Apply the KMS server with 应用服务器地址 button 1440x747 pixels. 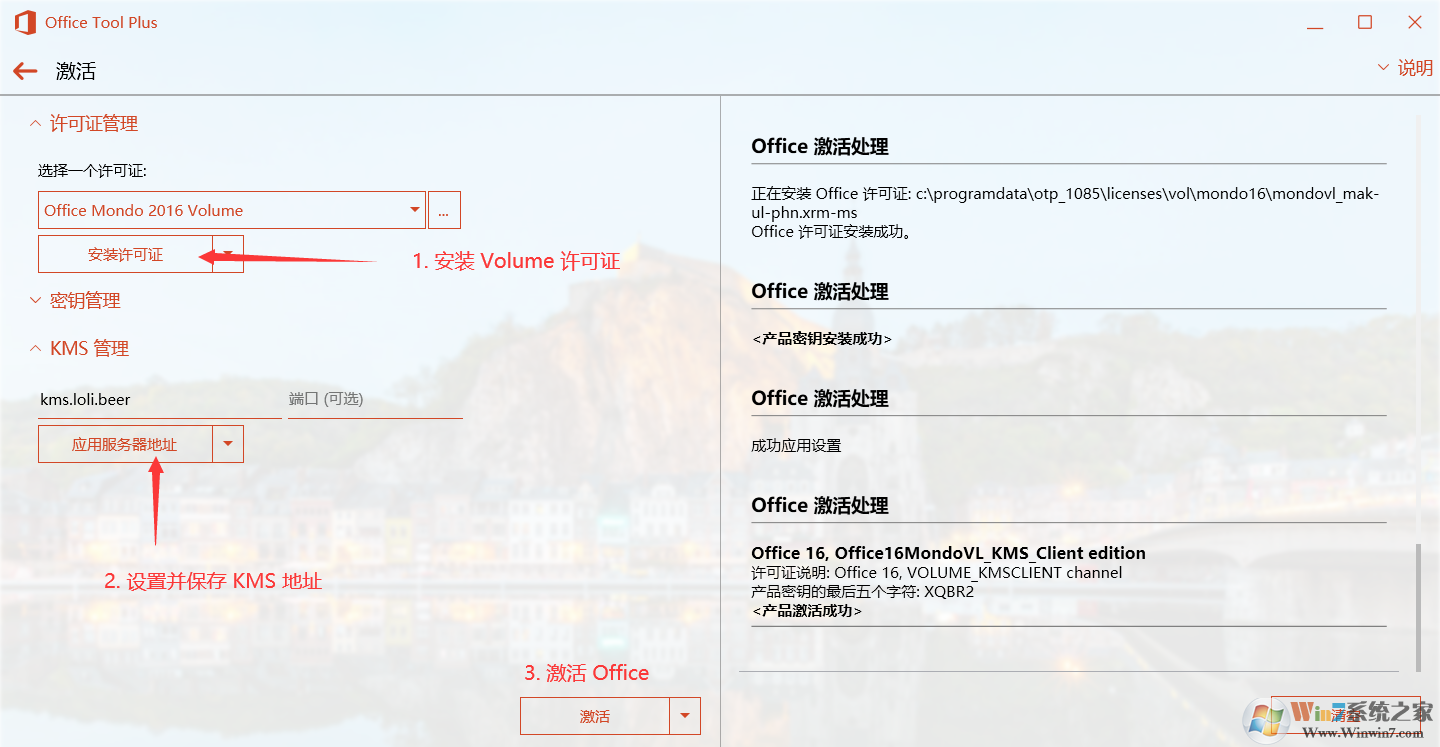[x=125, y=443]
